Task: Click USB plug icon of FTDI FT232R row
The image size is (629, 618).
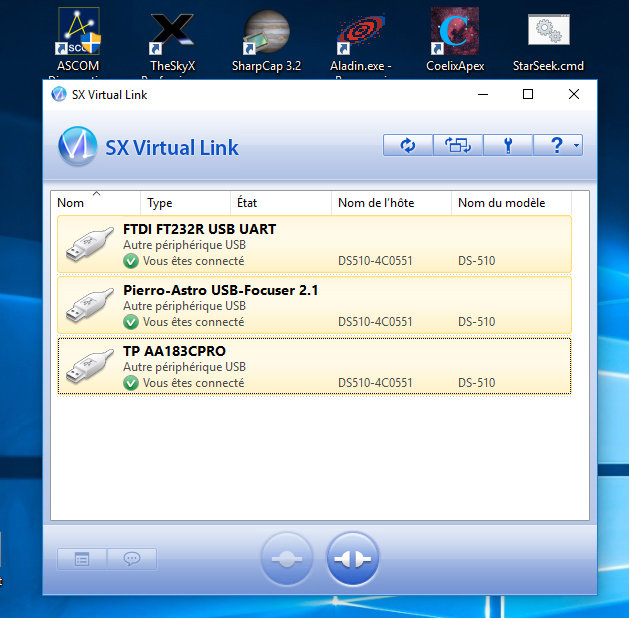Action: (89, 244)
